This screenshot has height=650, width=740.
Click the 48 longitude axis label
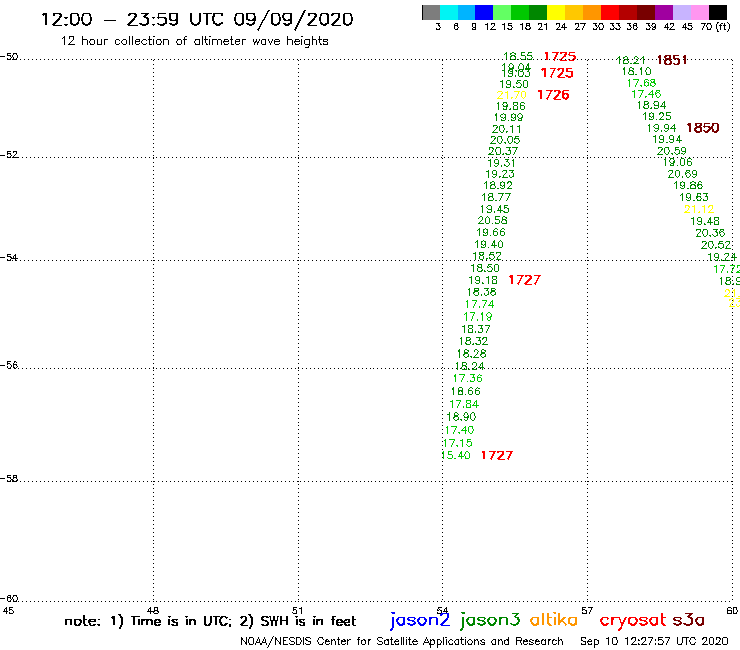click(x=153, y=610)
